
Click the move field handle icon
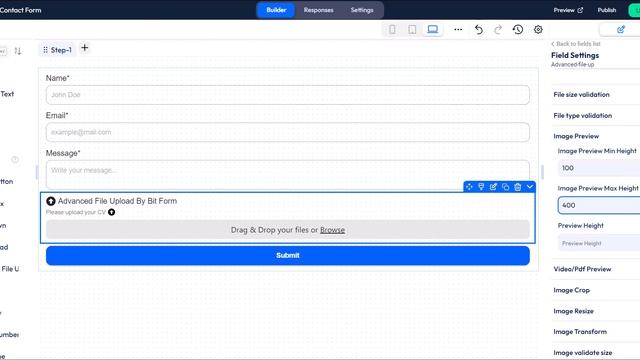pyautogui.click(x=469, y=187)
